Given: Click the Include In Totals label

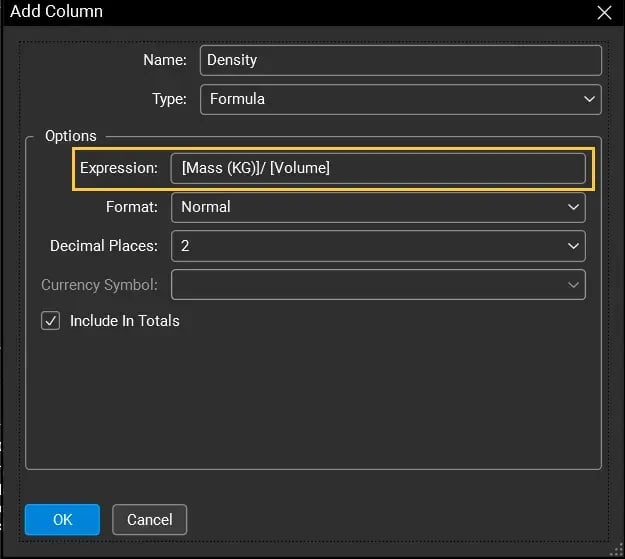Looking at the screenshot, I should coord(125,321).
